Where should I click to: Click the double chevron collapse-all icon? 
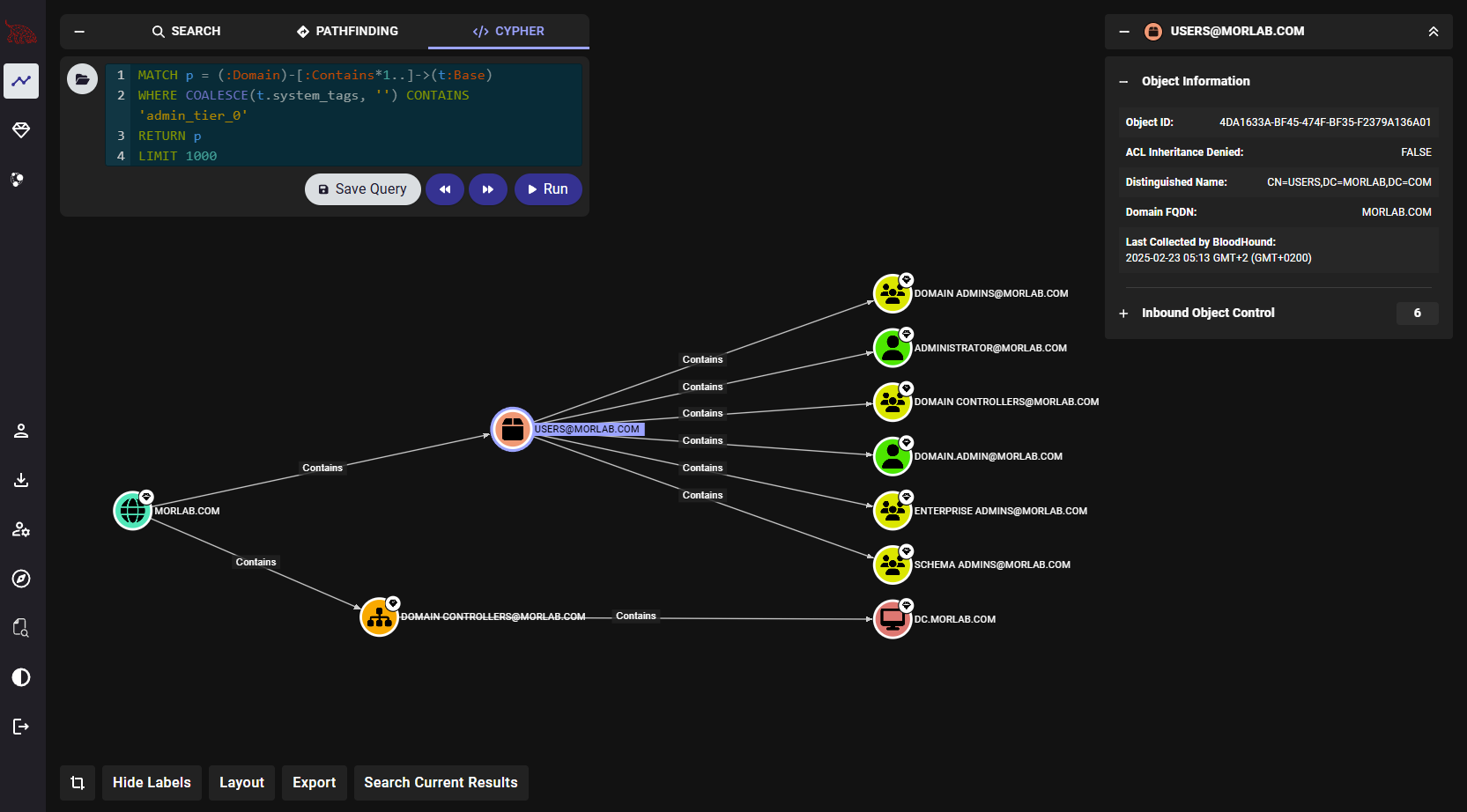tap(1434, 31)
